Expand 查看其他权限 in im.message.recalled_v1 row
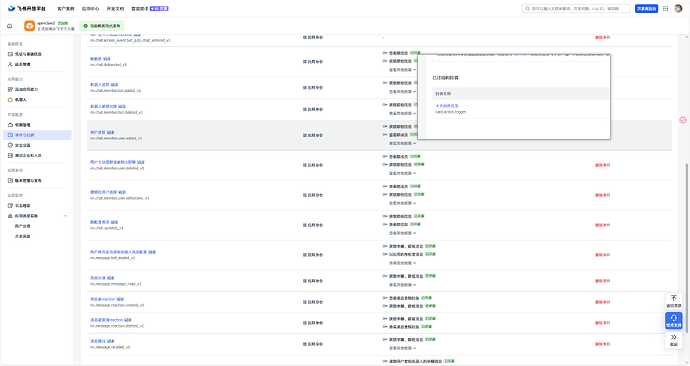Screen dimensions: 690x366 pos(402,348)
